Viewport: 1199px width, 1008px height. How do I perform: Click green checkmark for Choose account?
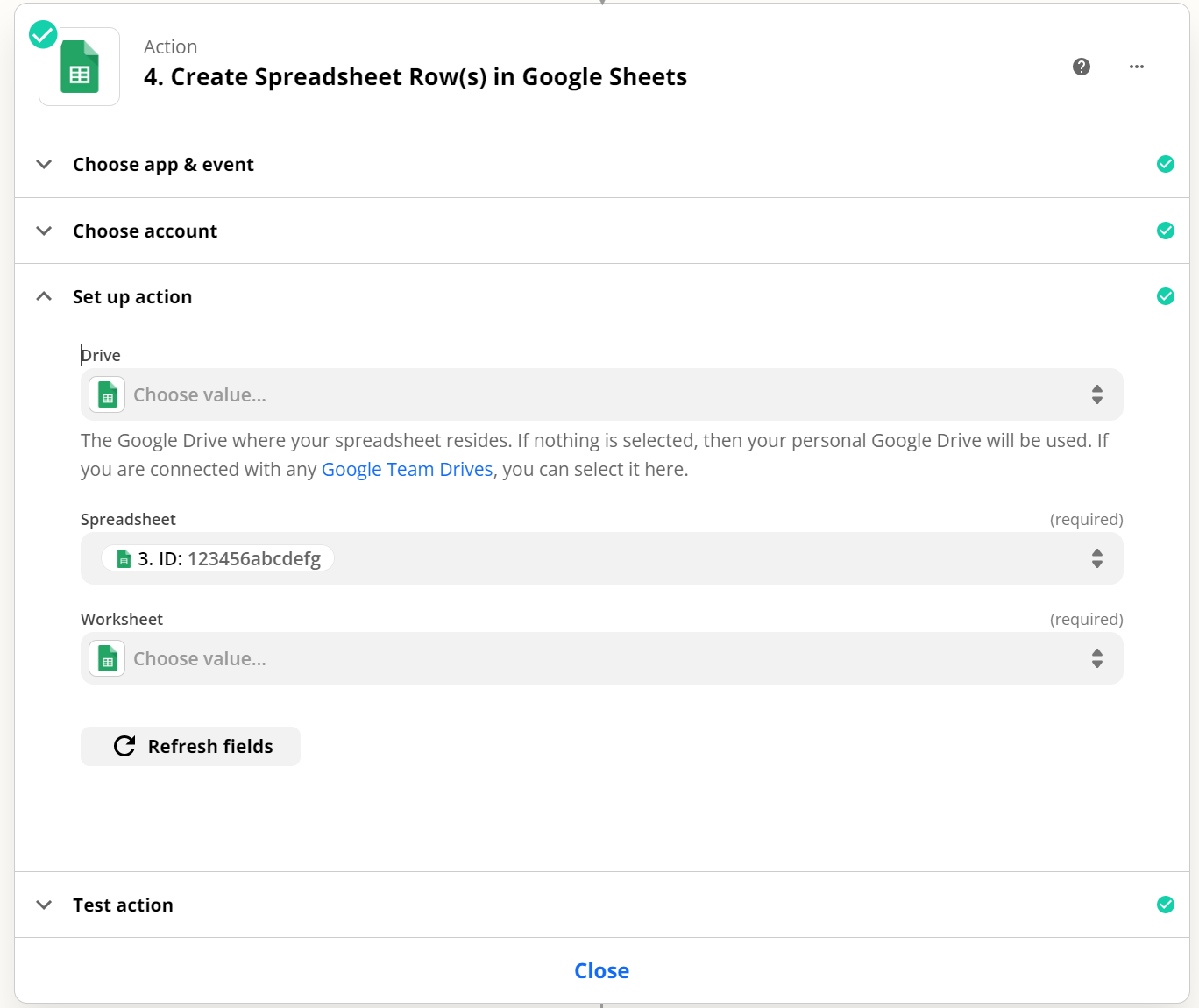1166,231
